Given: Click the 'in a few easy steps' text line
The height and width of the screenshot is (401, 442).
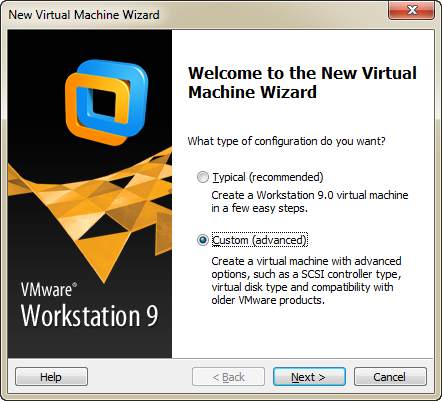Looking at the screenshot, I should (x=259, y=208).
